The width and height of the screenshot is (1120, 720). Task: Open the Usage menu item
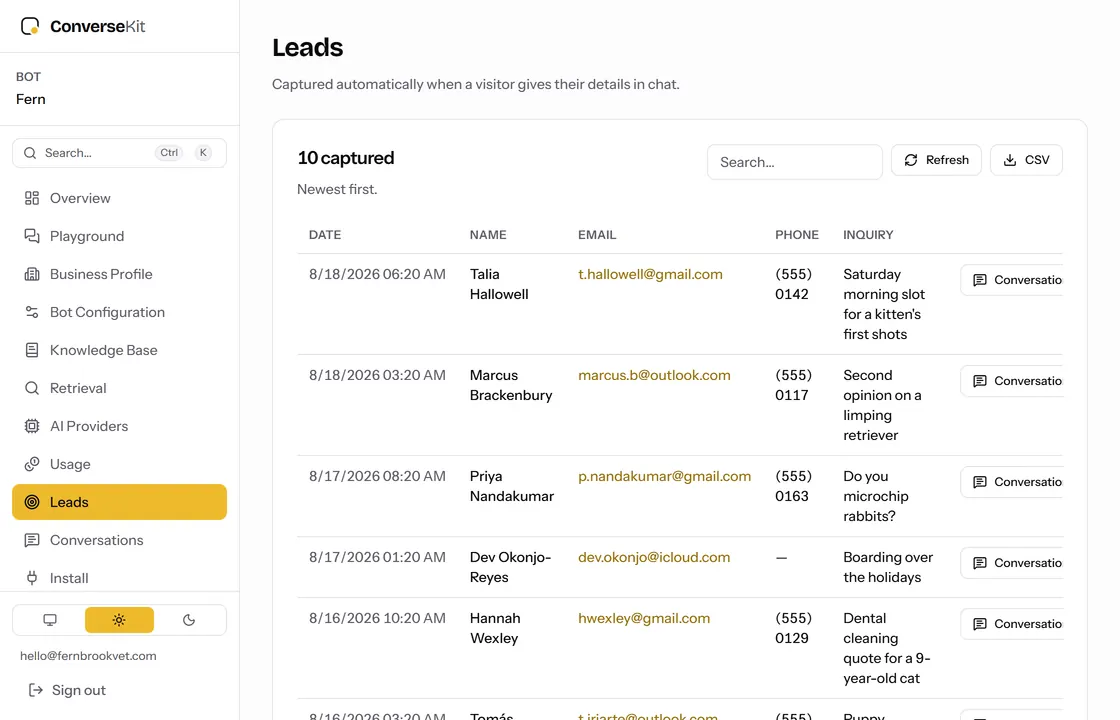pyautogui.click(x=119, y=464)
